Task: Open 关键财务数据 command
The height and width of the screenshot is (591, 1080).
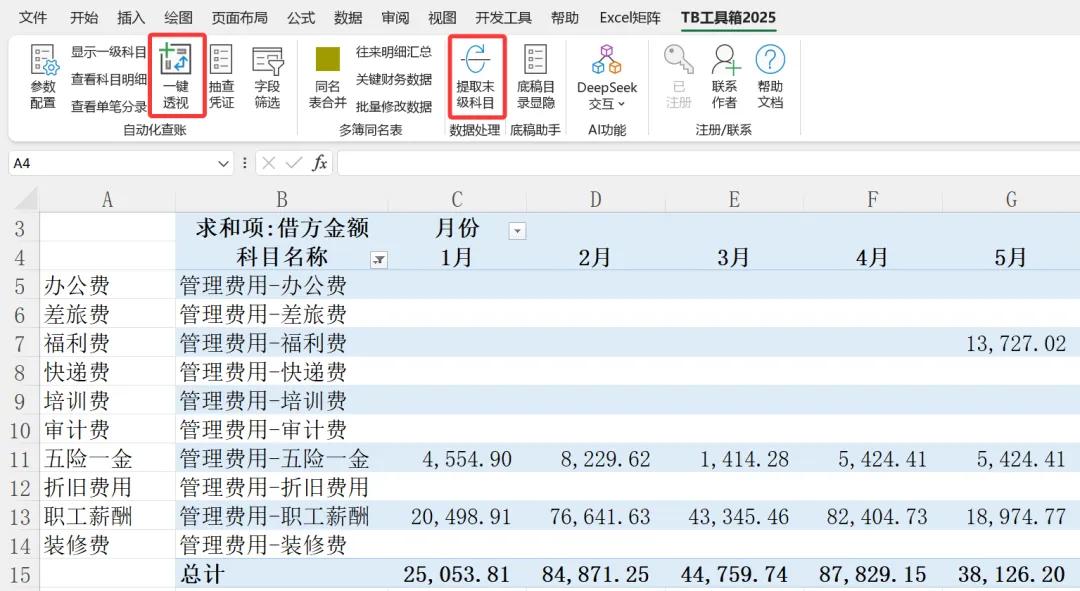Action: pyautogui.click(x=394, y=79)
